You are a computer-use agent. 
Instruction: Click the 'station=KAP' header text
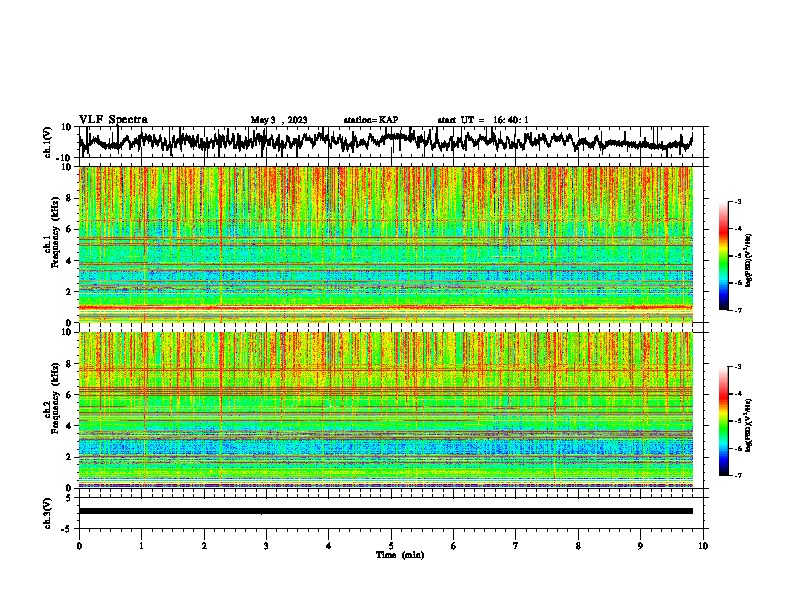371,120
